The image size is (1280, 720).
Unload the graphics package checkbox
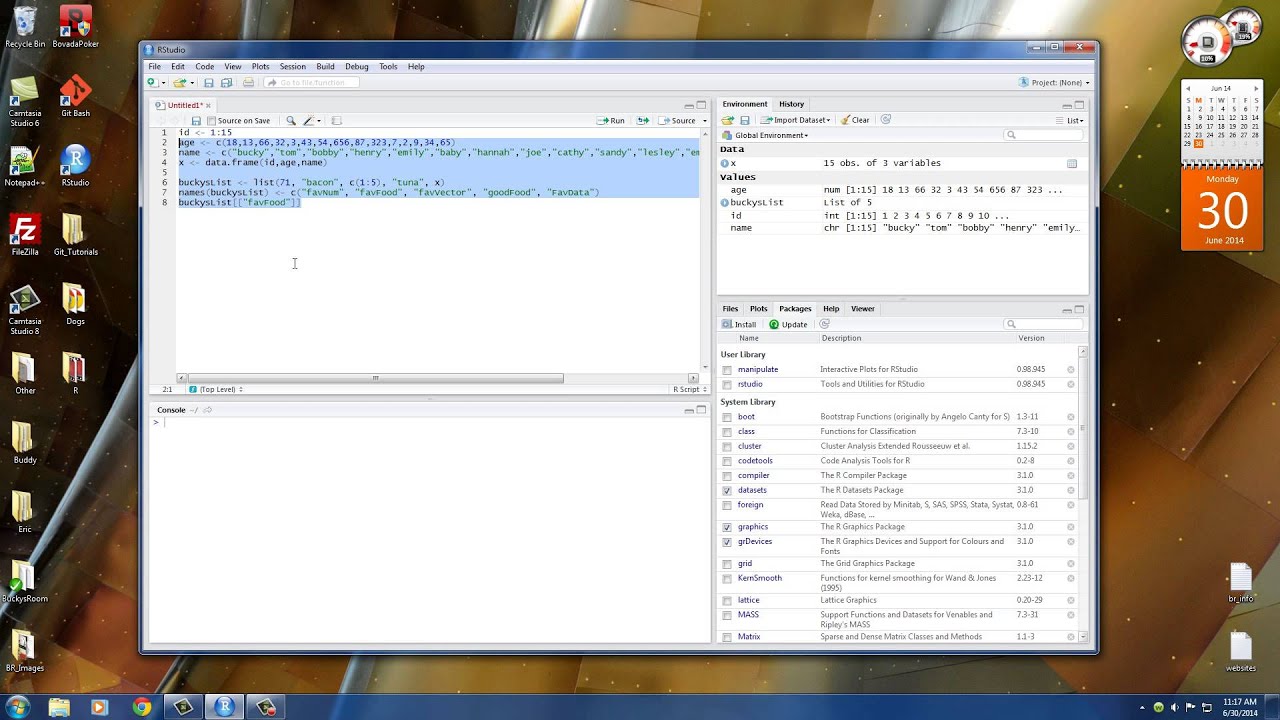pos(727,527)
